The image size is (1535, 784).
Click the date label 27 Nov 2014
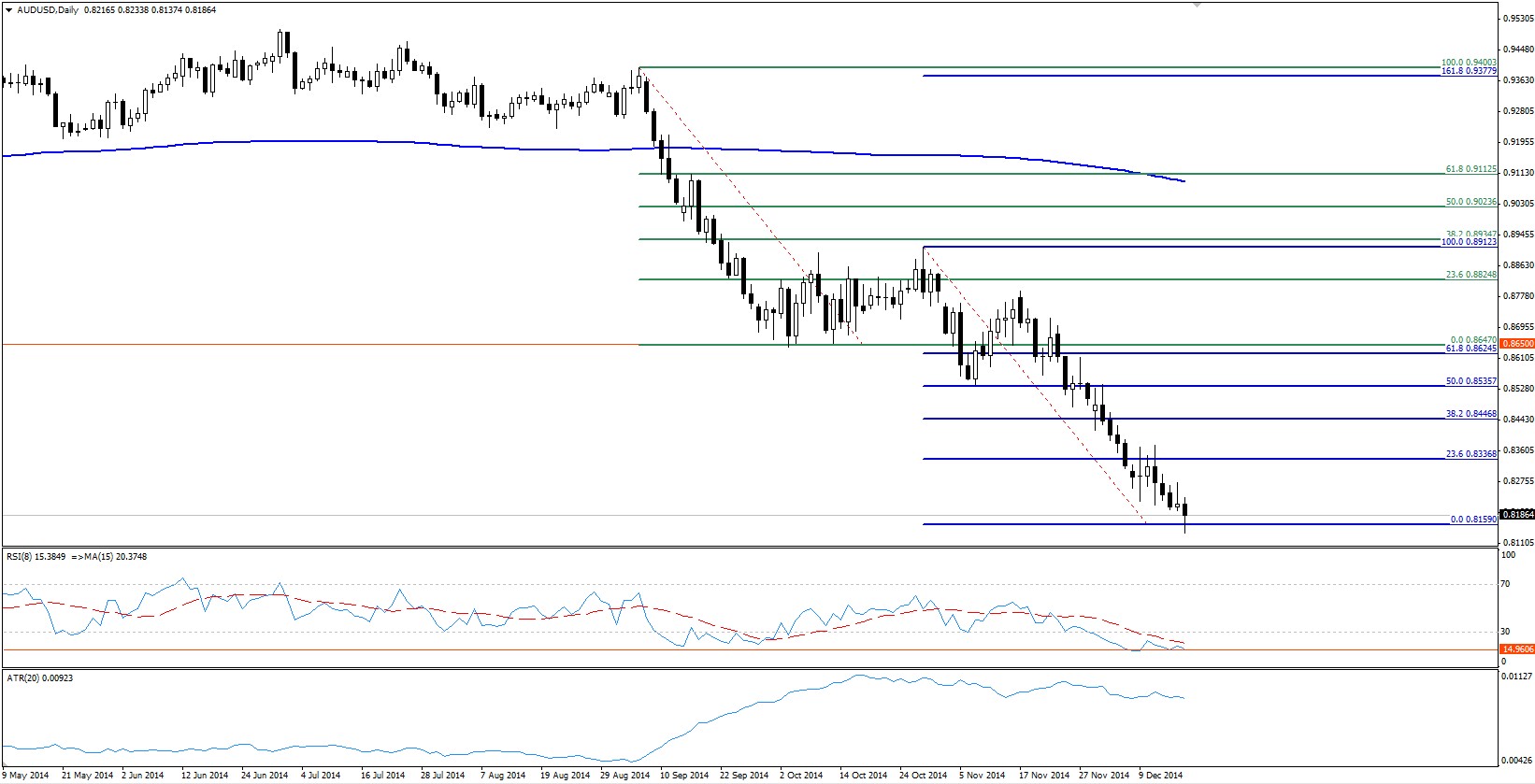pos(1104,776)
